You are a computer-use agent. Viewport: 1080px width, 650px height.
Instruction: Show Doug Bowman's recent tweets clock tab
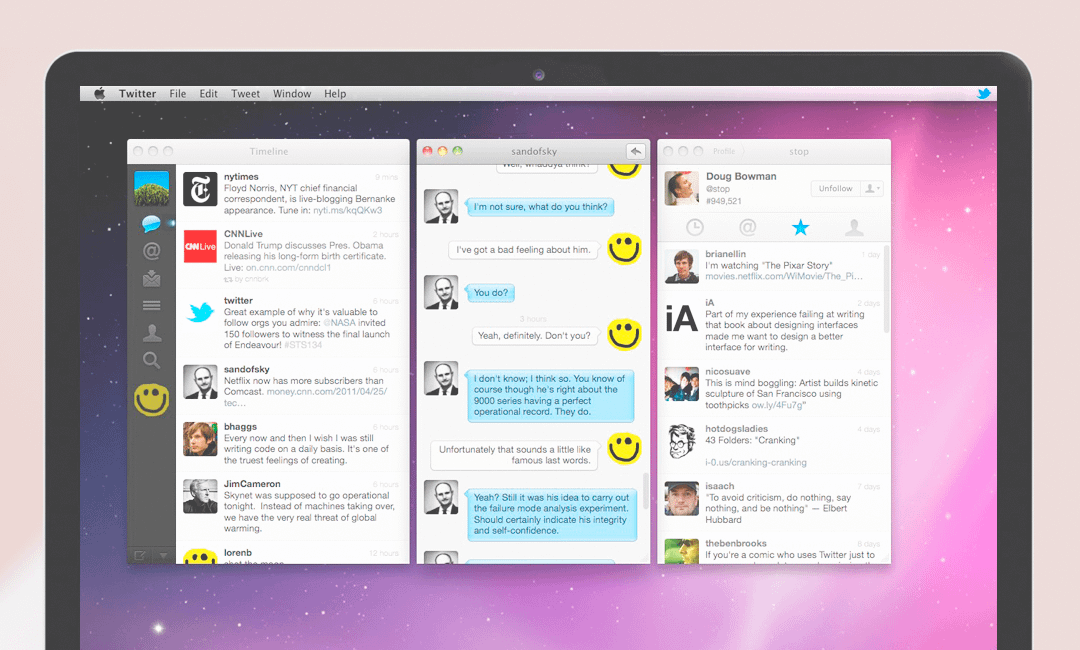pyautogui.click(x=694, y=227)
